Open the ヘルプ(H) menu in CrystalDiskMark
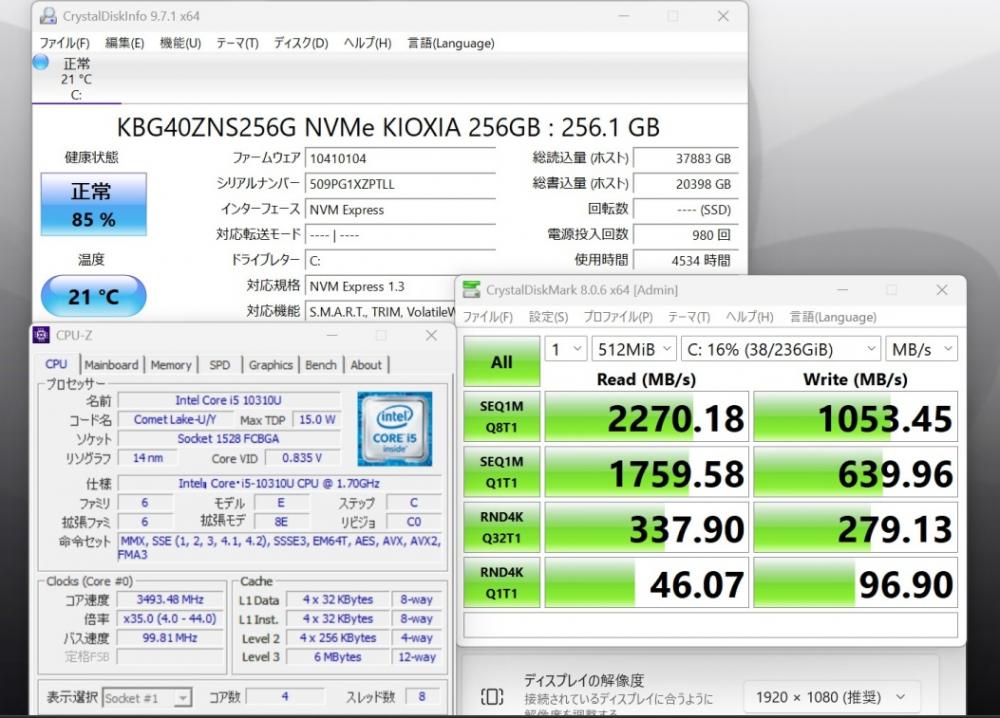Screen dimensions: 1000x718 coord(749,317)
